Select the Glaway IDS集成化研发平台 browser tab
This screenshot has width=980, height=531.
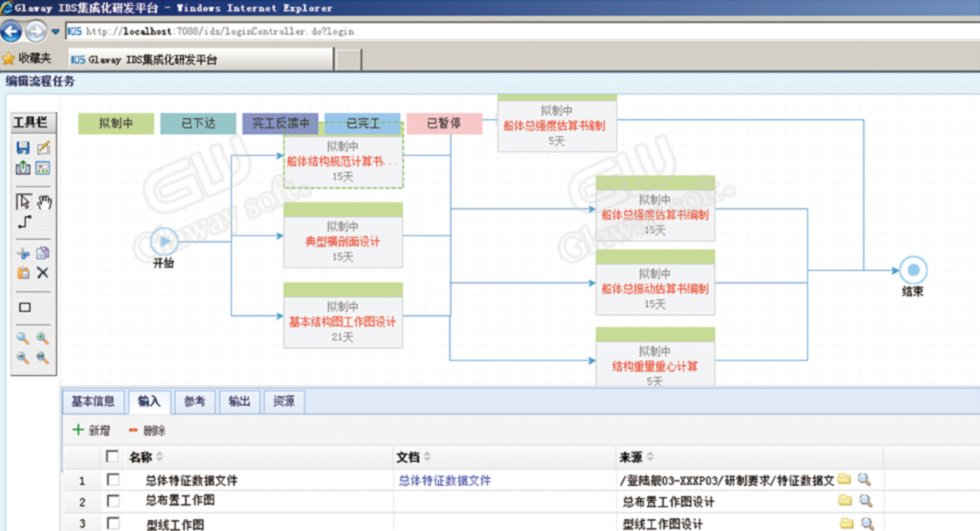(x=201, y=59)
